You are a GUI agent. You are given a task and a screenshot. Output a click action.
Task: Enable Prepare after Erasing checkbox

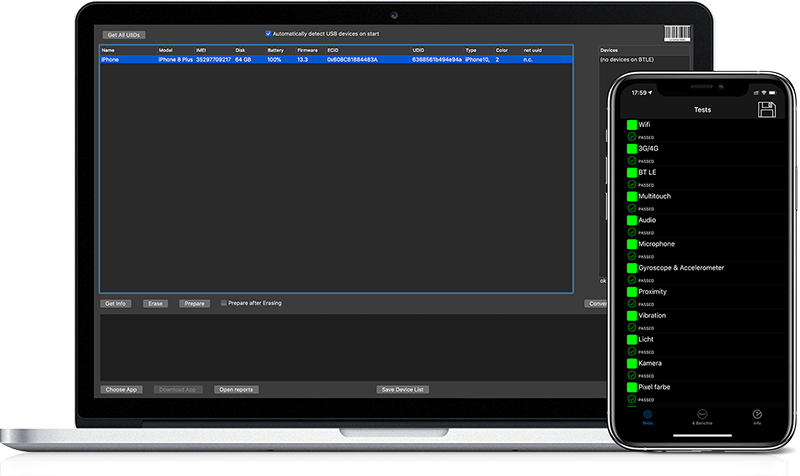click(223, 303)
